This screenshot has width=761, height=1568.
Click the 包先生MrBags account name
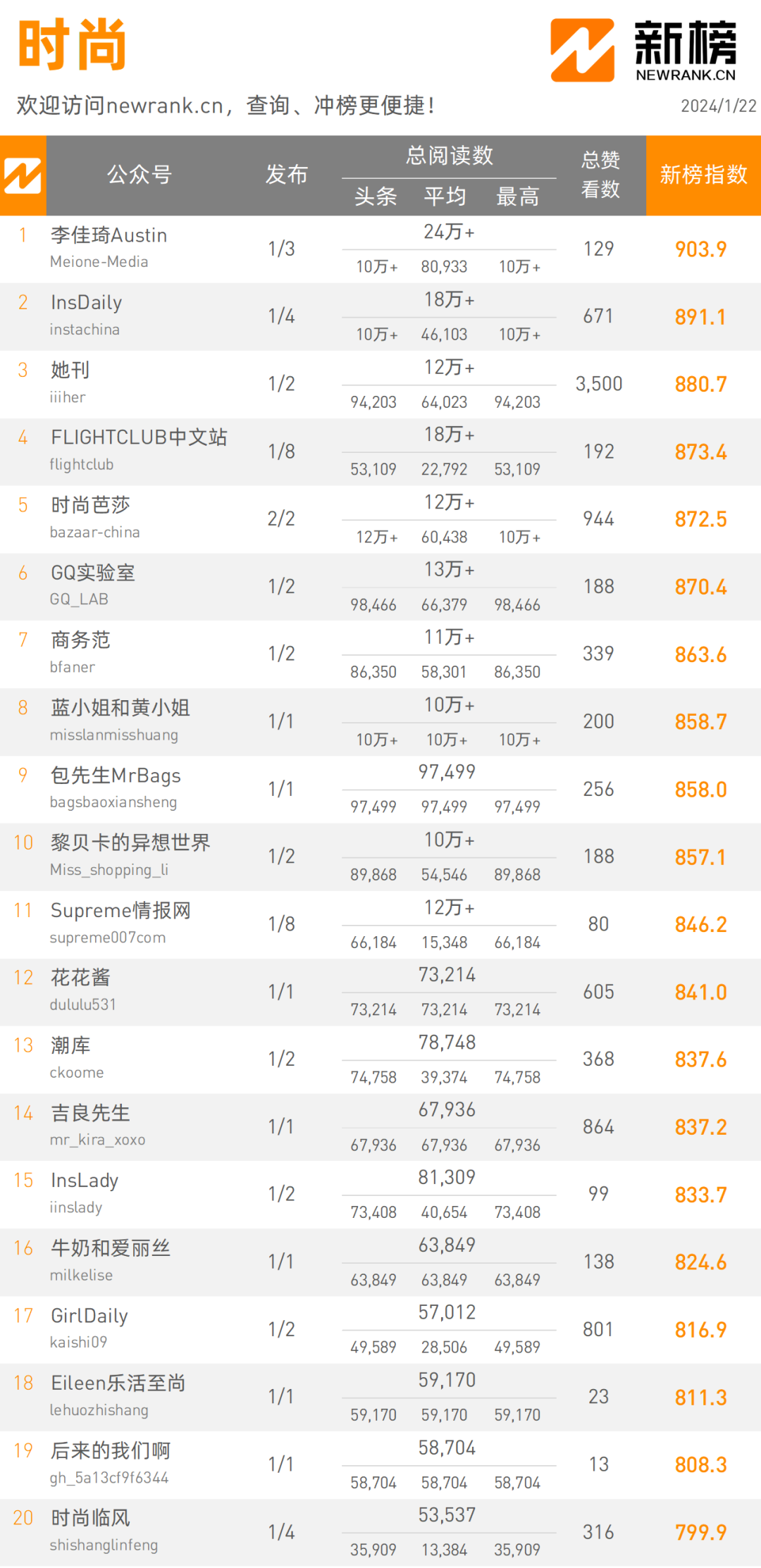click(x=116, y=776)
